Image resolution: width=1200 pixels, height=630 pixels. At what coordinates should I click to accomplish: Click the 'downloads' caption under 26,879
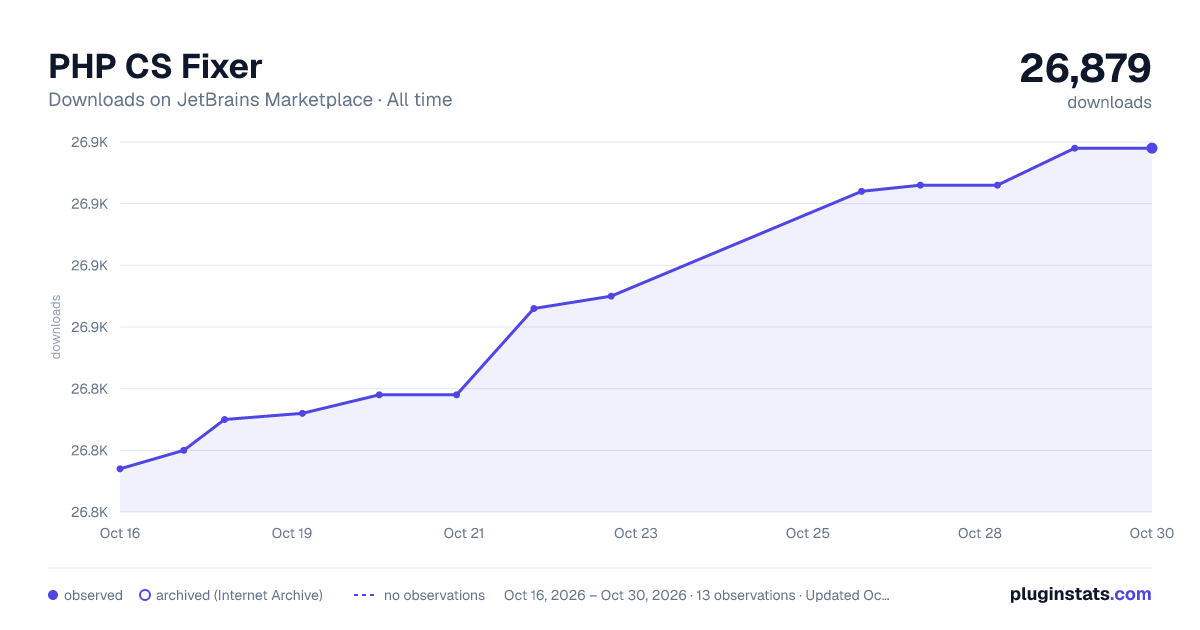coord(1109,102)
